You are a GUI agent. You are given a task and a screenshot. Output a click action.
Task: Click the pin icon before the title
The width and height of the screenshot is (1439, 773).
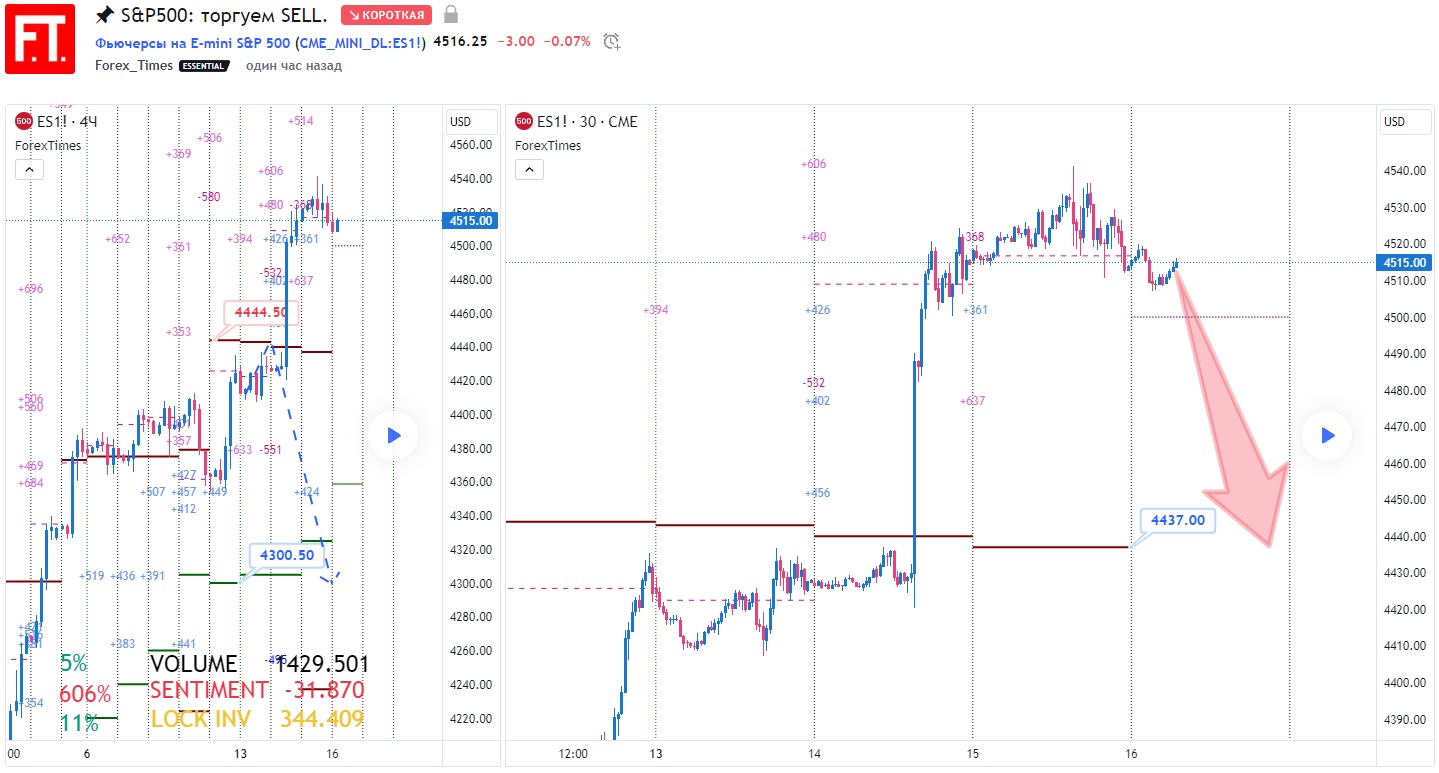click(x=104, y=15)
